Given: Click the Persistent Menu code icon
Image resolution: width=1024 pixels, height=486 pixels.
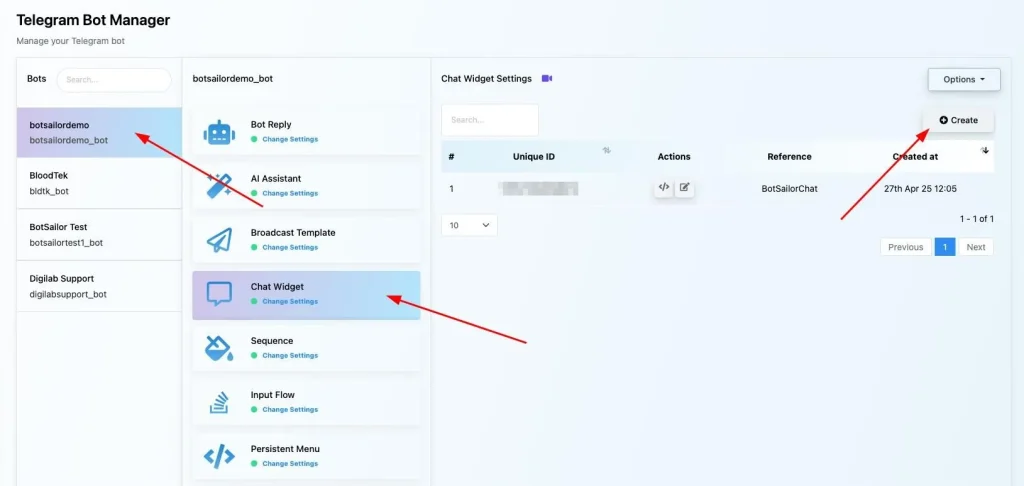Looking at the screenshot, I should pos(219,457).
